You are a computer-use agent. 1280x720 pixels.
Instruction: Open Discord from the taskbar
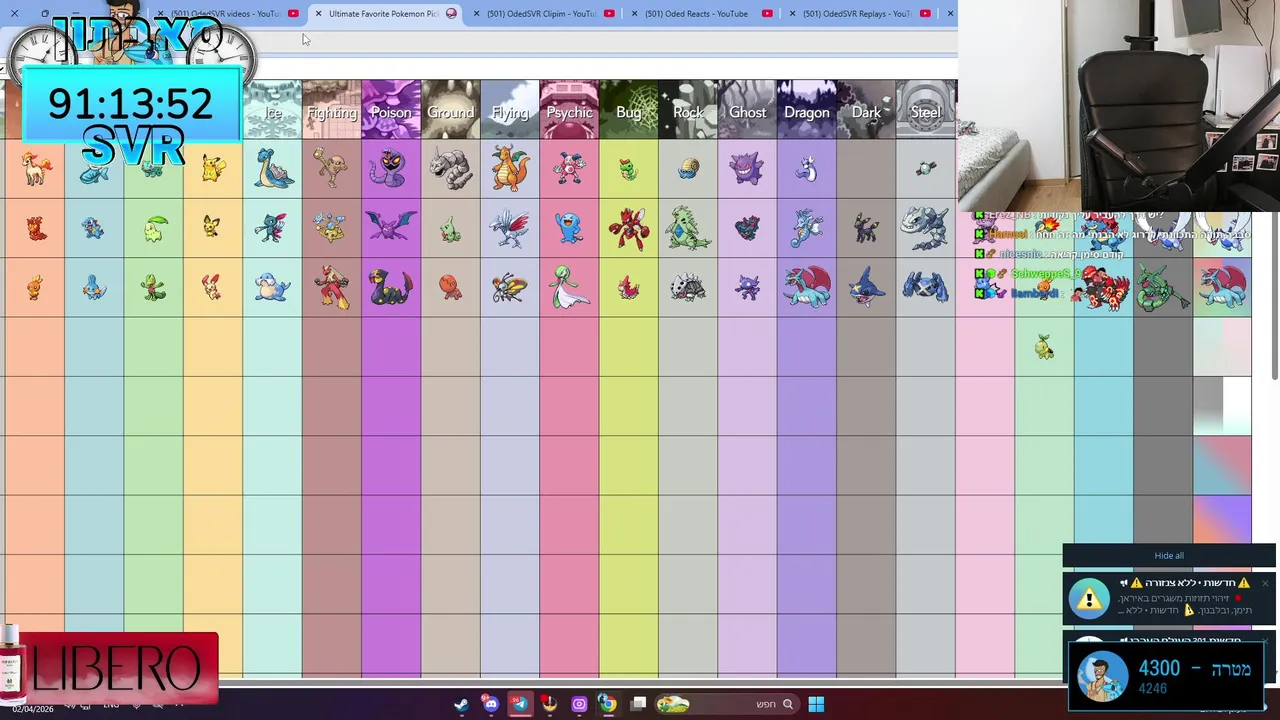tap(490, 704)
